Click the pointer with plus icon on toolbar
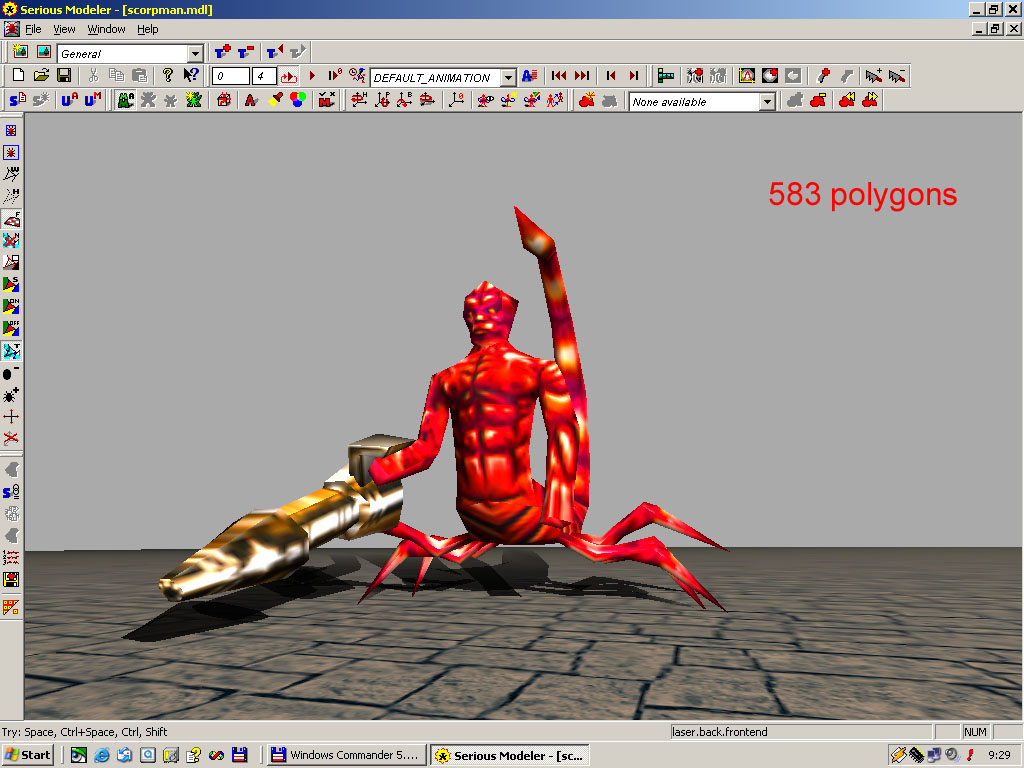1024x768 pixels. pos(872,76)
